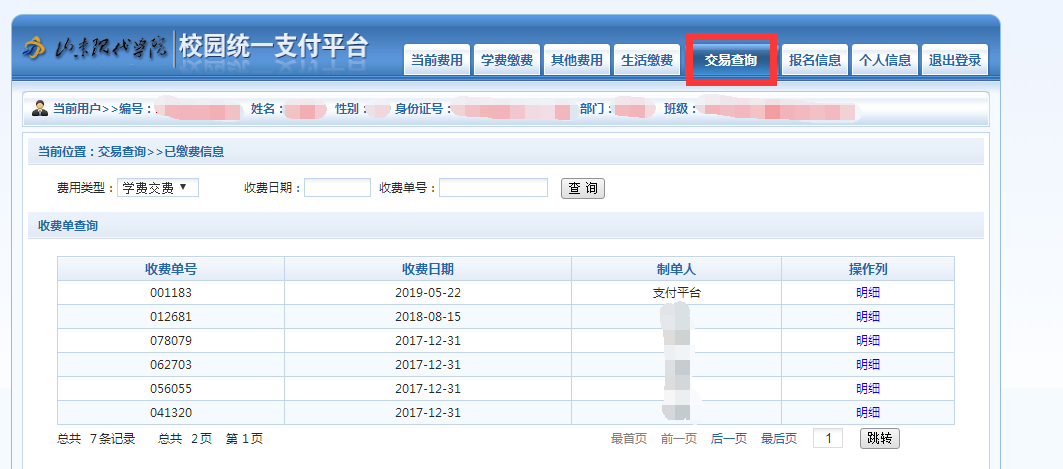The height and width of the screenshot is (469, 1063).
Task: Click the college logo in header
Action: coord(95,48)
